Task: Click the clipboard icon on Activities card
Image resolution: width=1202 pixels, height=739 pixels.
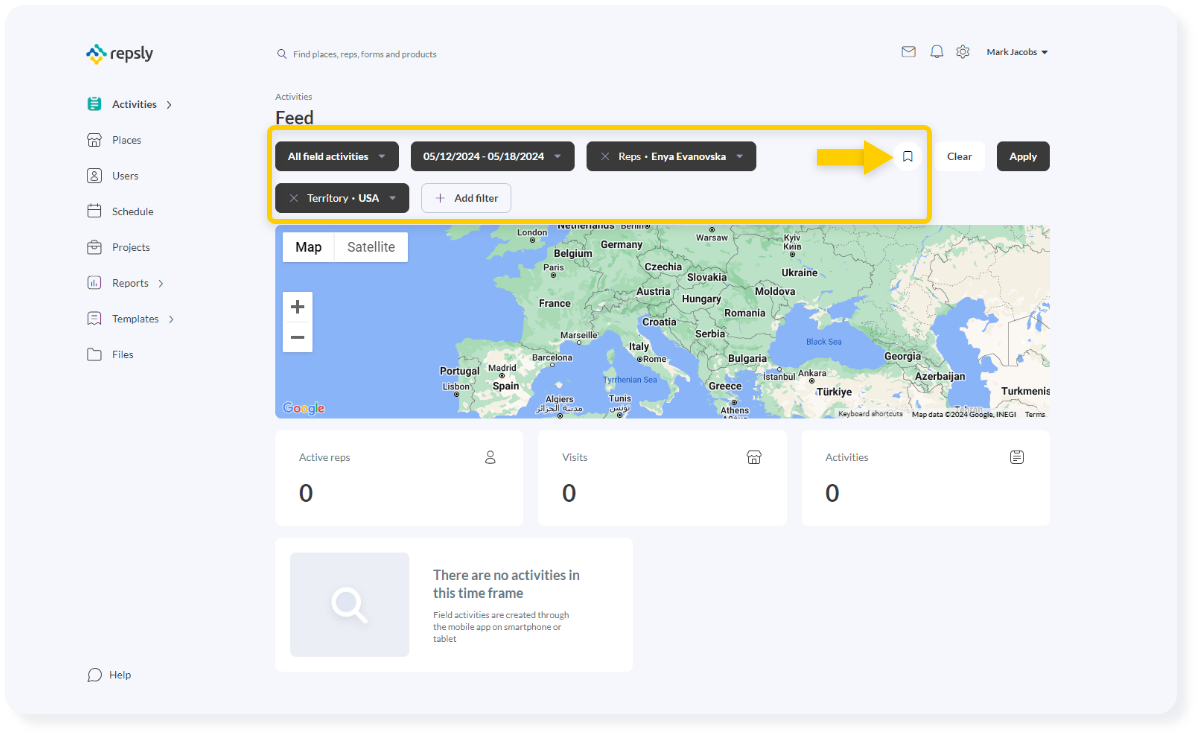Action: (1017, 457)
